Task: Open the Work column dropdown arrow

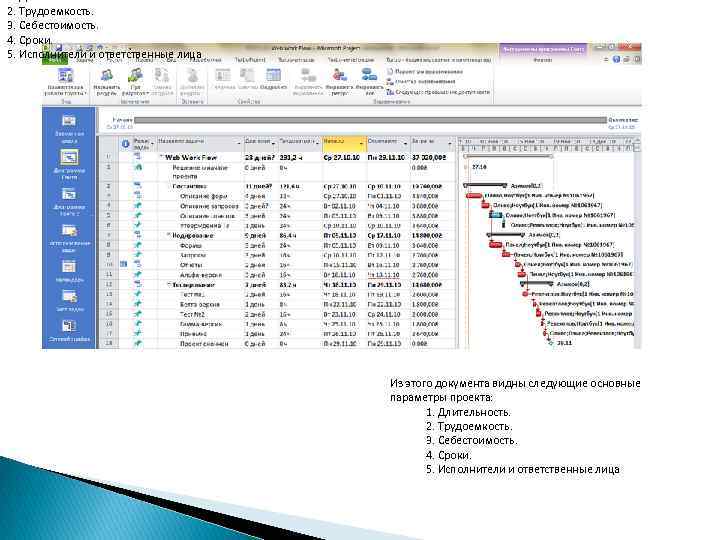Action: (x=317, y=144)
